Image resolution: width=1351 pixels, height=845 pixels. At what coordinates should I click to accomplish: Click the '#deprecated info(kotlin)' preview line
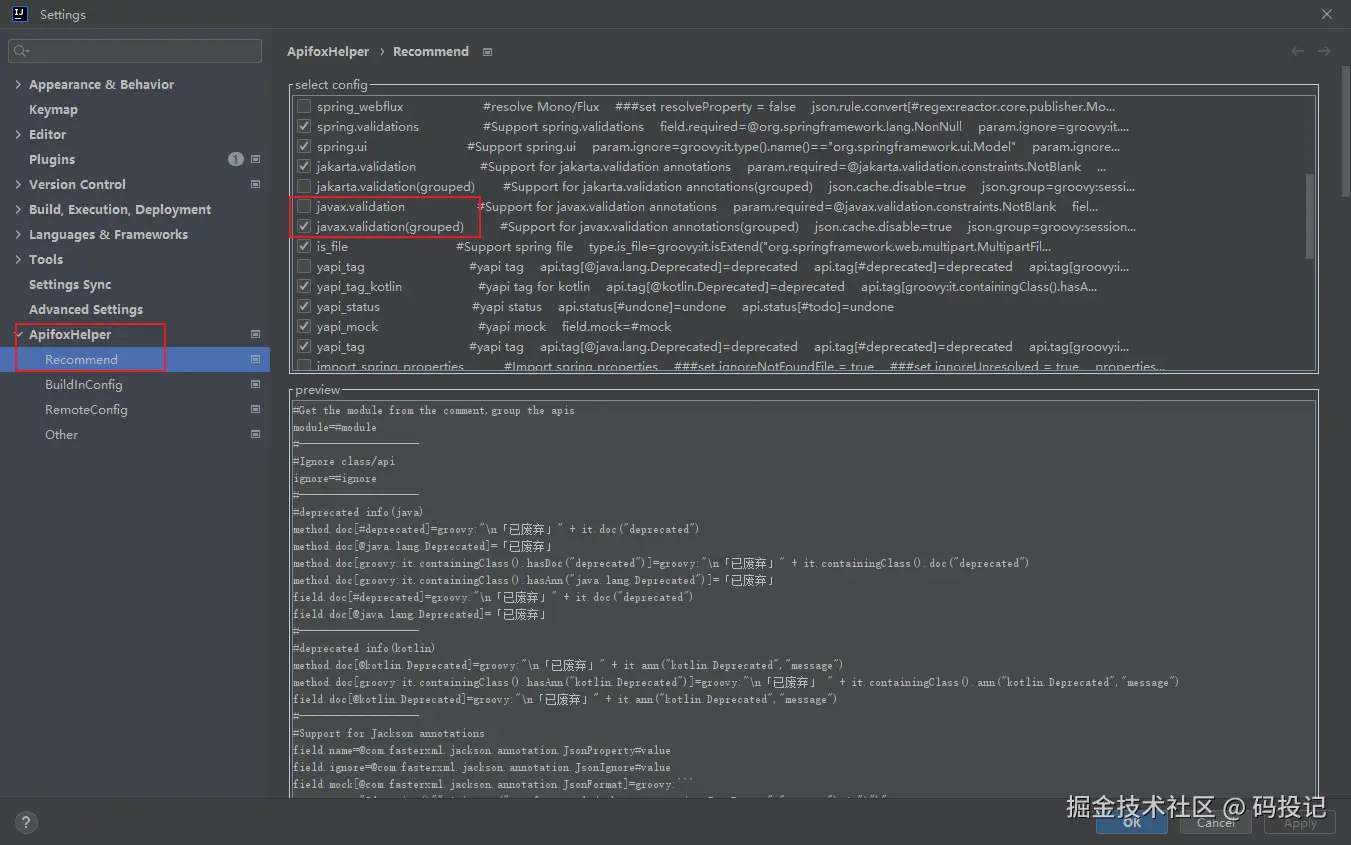[364, 648]
